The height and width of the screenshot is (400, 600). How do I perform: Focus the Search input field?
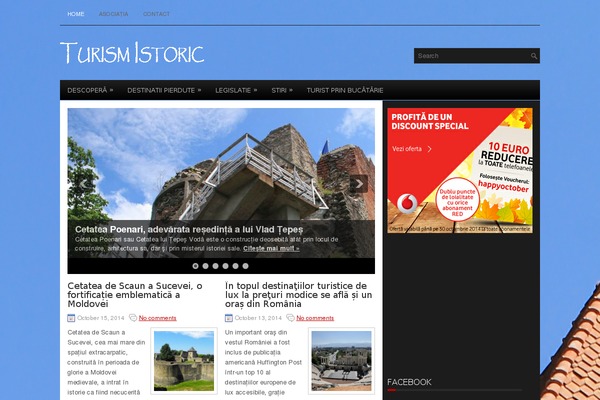click(472, 56)
